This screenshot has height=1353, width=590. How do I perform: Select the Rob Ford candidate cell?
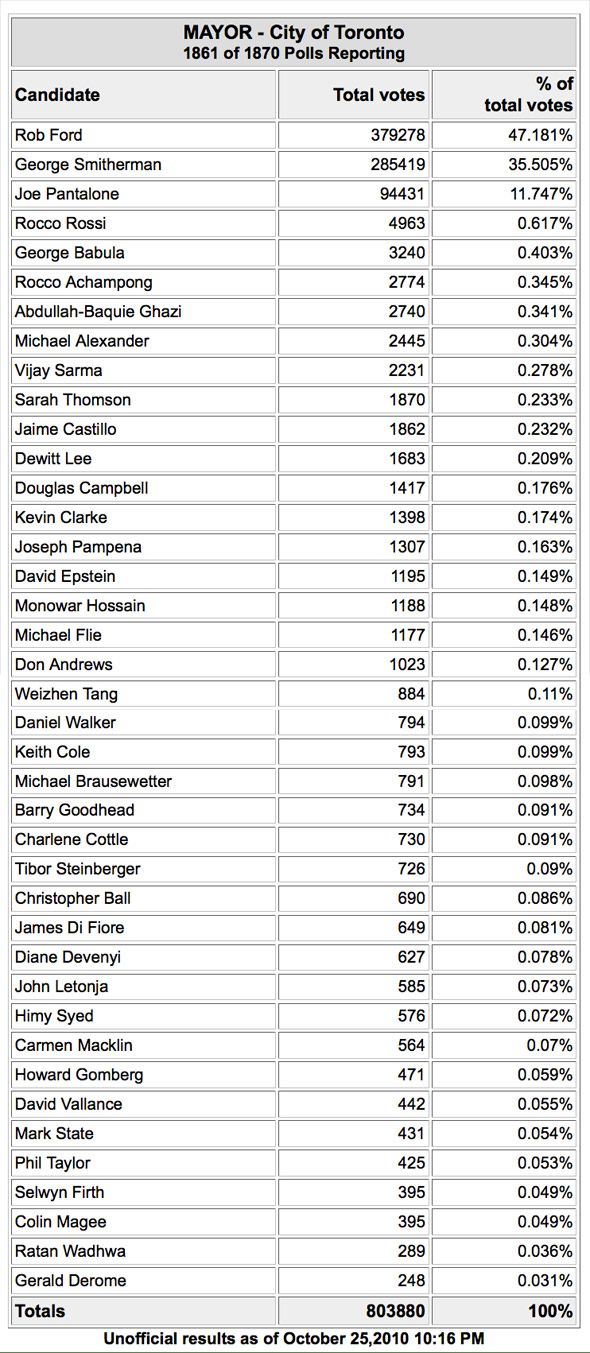(143, 135)
